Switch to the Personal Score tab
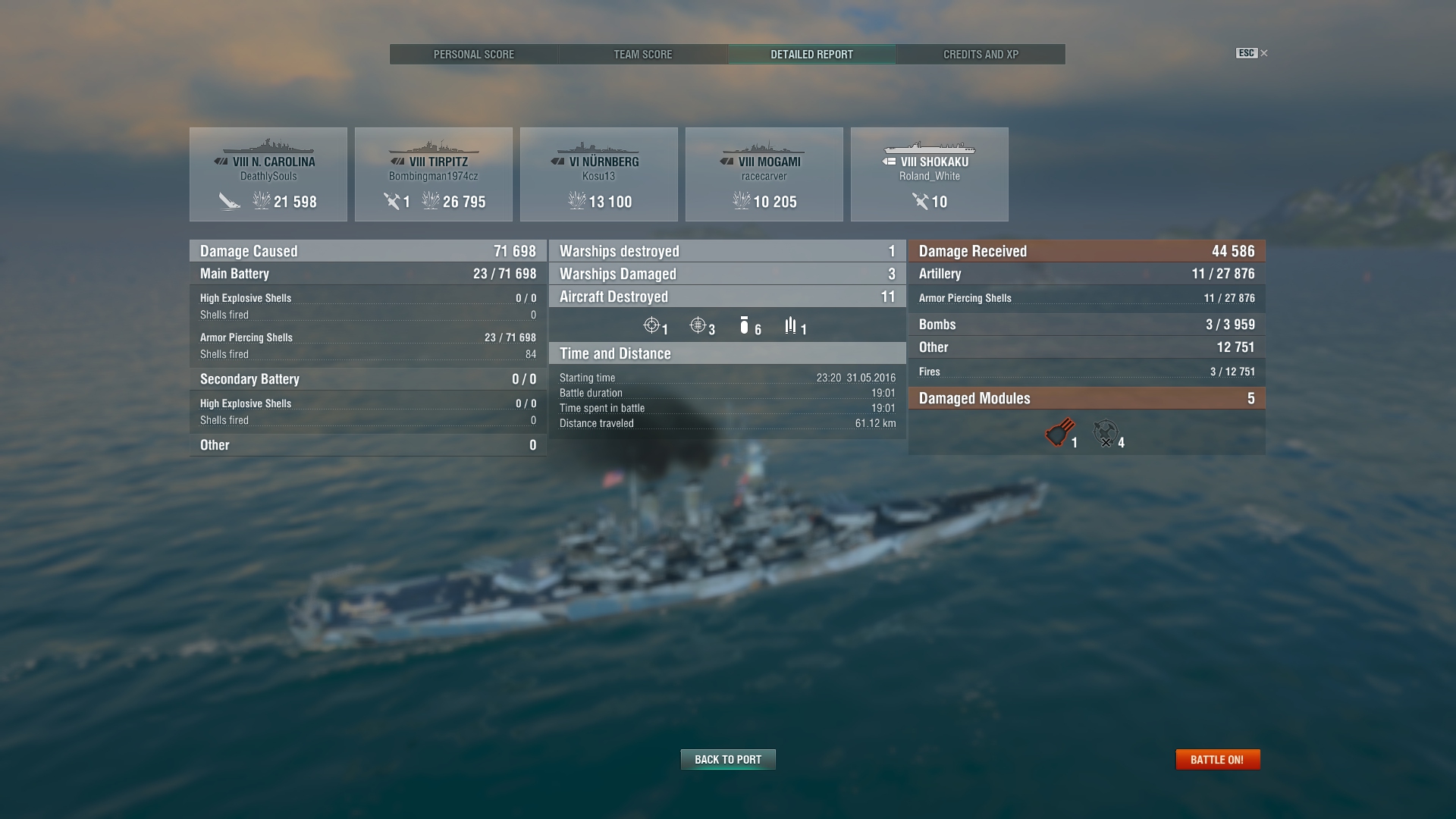The width and height of the screenshot is (1456, 819). tap(474, 54)
